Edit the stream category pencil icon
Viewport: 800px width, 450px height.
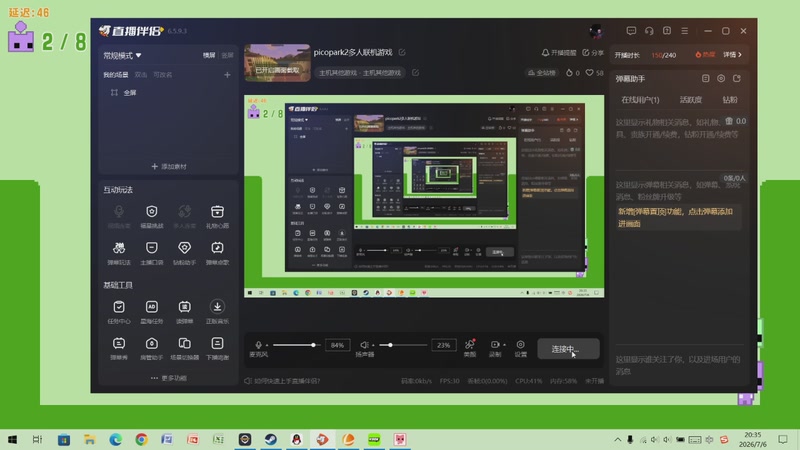pos(415,73)
